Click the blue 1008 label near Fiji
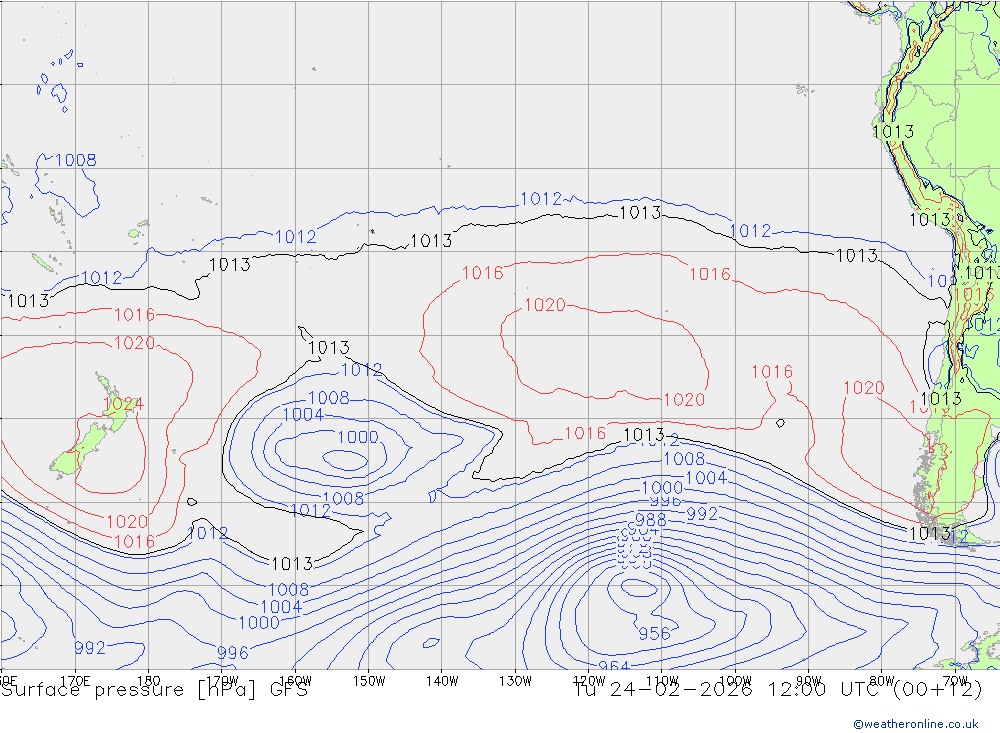 point(75,160)
